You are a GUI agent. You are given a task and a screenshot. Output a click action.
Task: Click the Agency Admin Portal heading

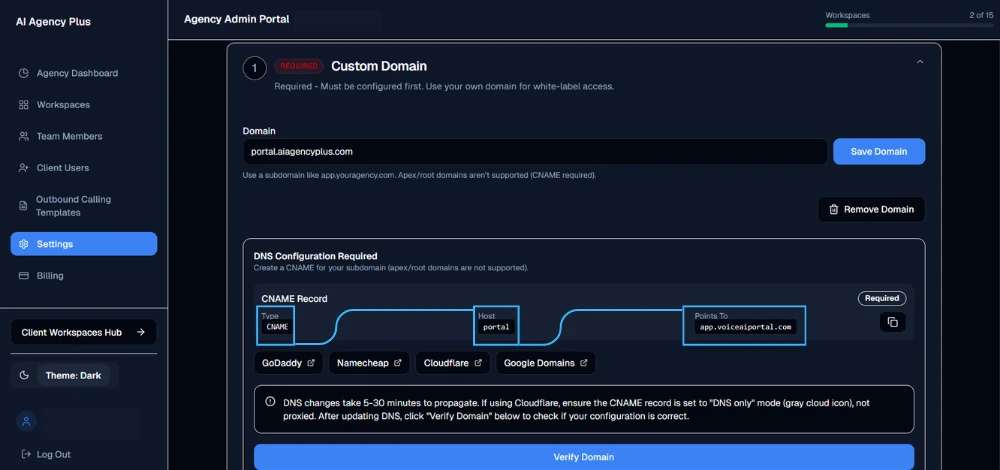(237, 19)
